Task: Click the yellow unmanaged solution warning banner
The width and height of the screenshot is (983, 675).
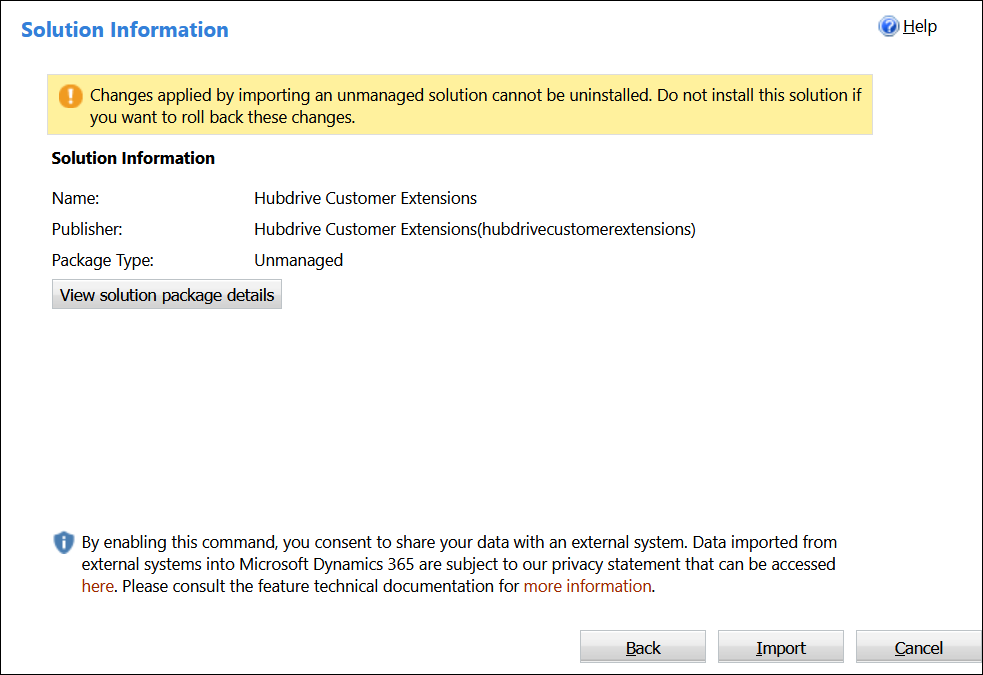Action: [x=460, y=105]
